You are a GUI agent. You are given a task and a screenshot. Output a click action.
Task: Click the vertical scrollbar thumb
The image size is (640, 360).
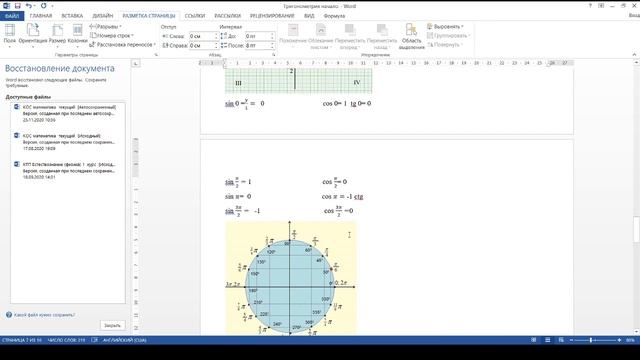(636, 230)
